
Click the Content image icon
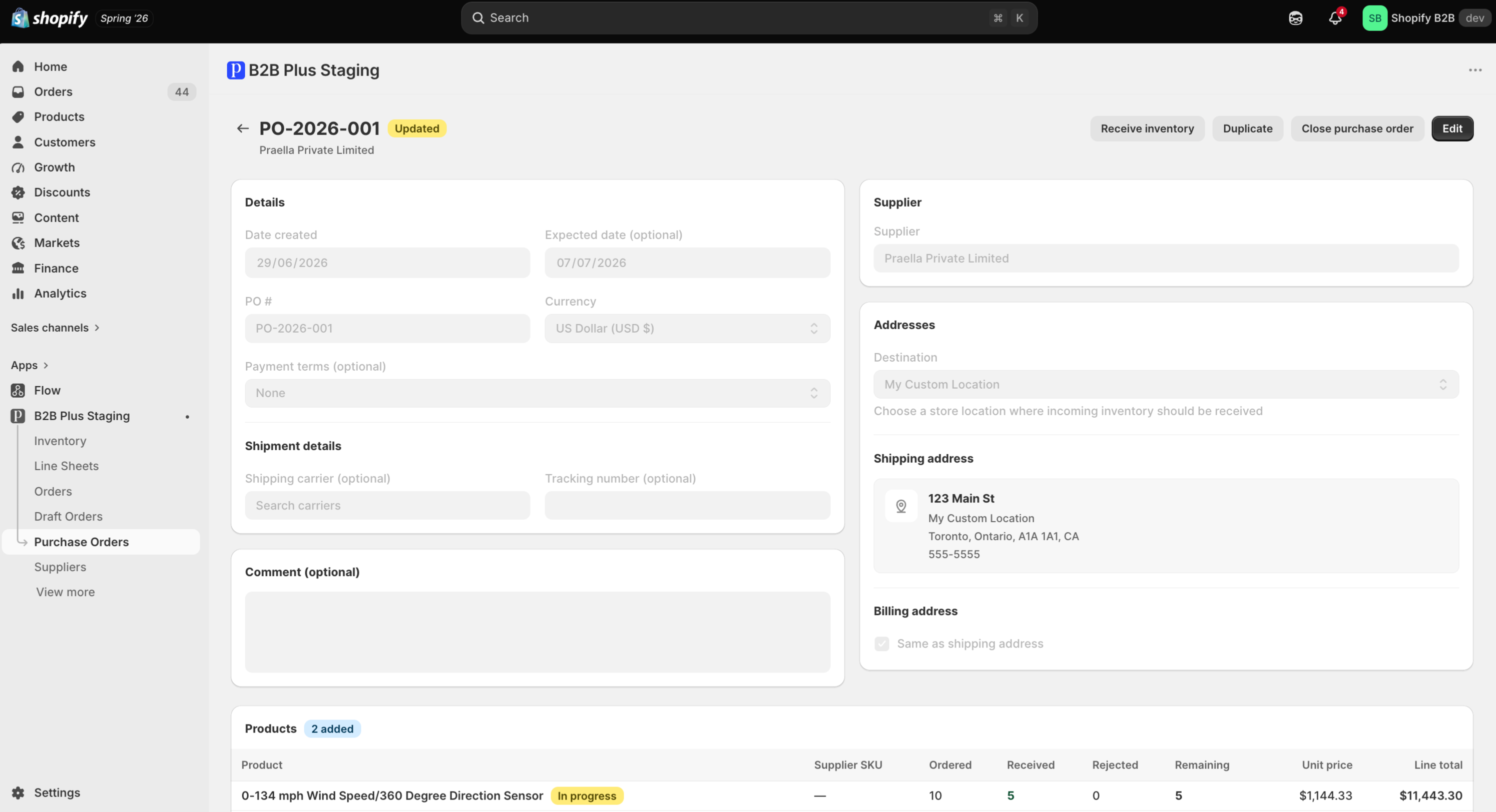tap(18, 218)
